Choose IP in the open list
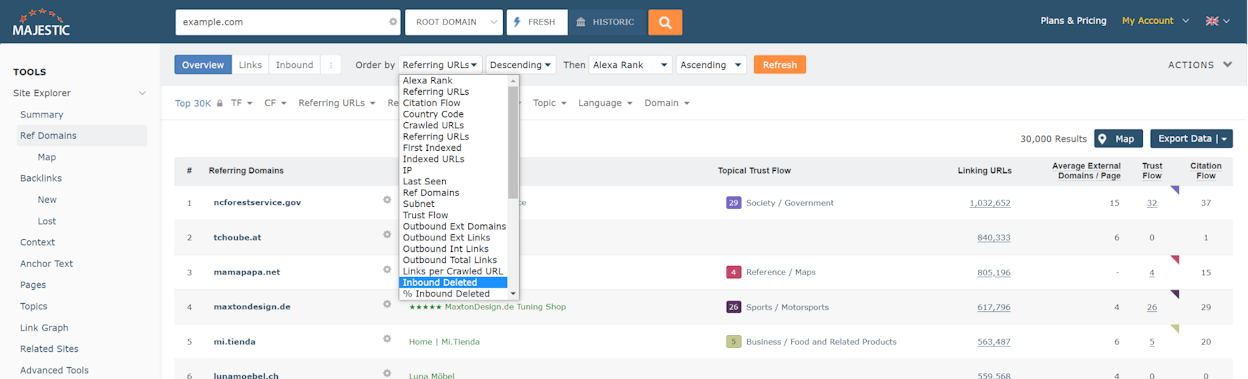1248x379 pixels. [x=454, y=170]
